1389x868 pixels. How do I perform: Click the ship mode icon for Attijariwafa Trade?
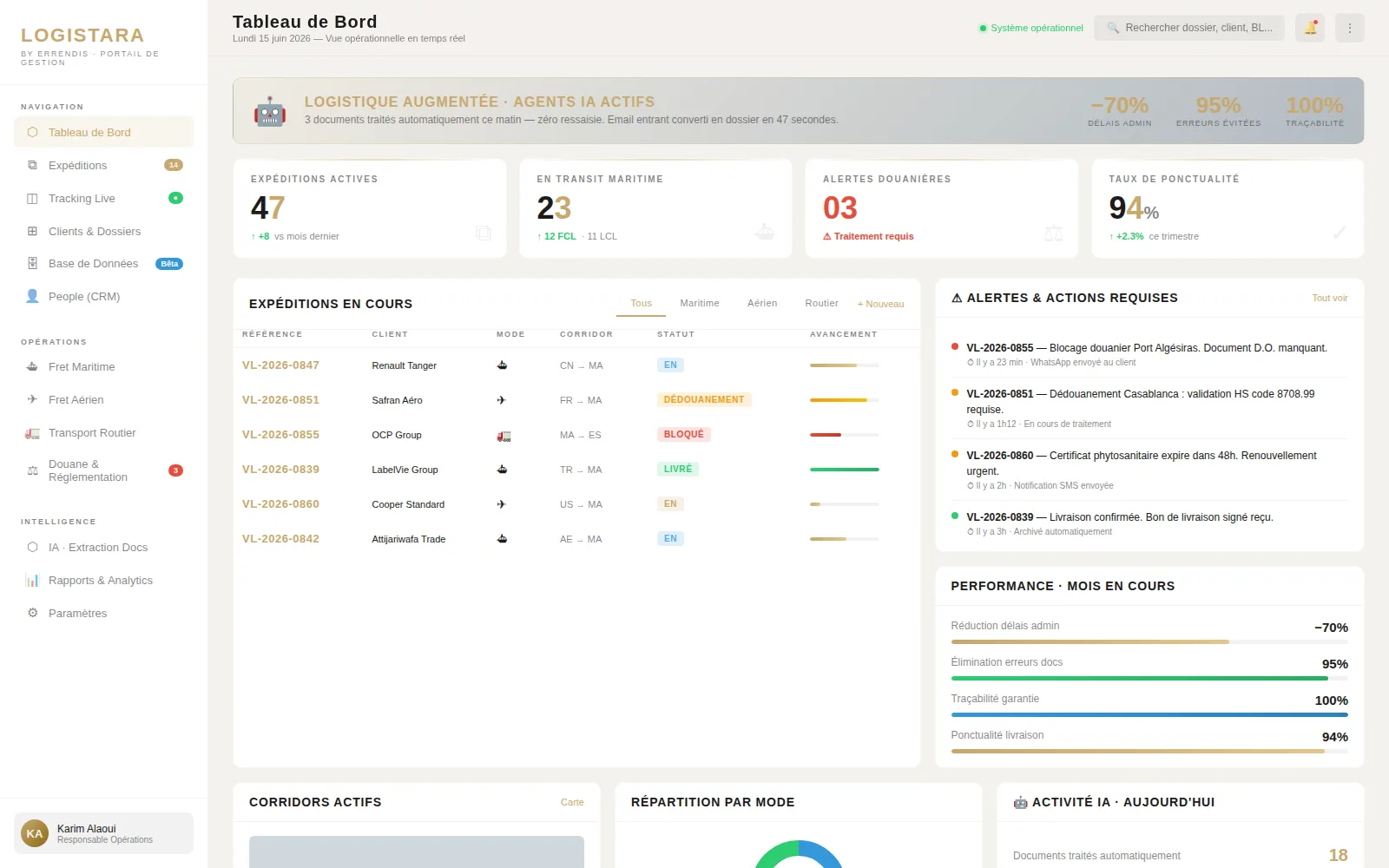[x=502, y=539]
